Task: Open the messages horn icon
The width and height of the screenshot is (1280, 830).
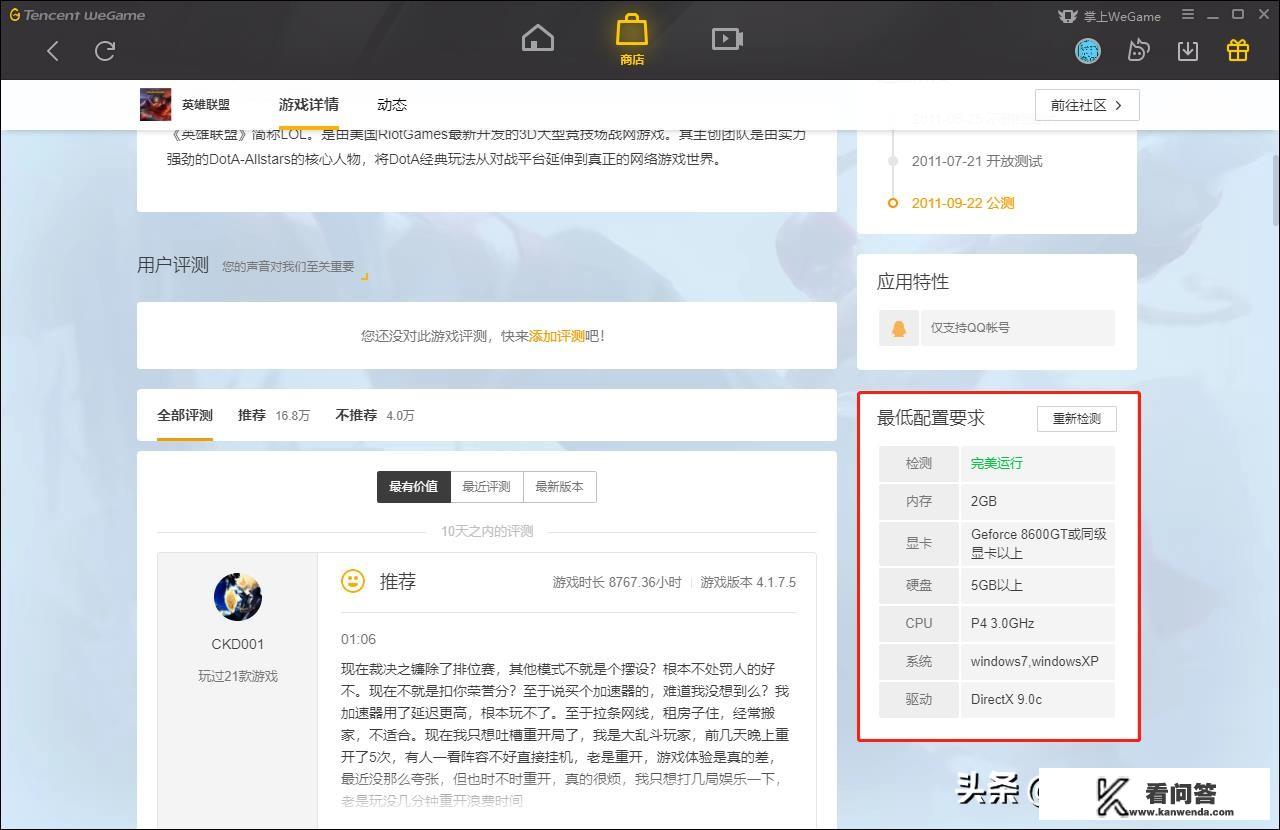Action: [x=1138, y=51]
